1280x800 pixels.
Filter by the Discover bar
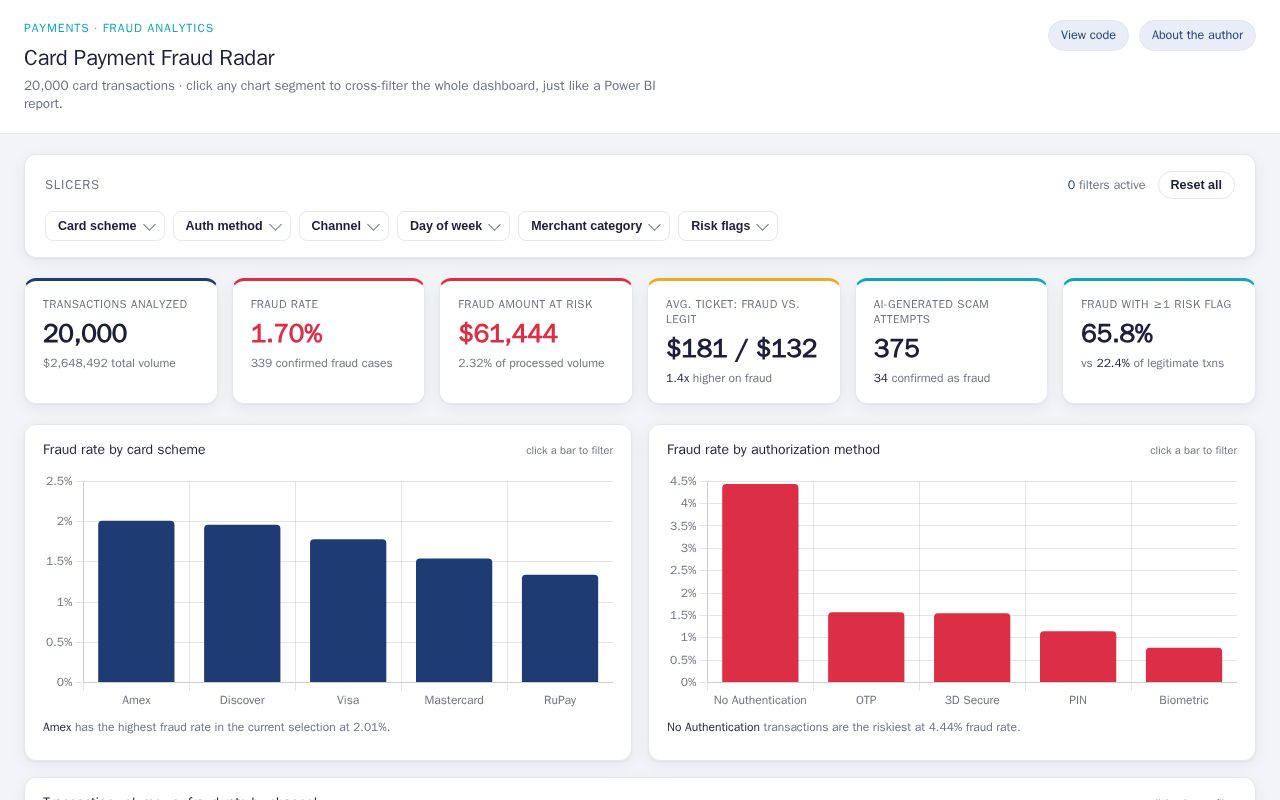pos(242,603)
